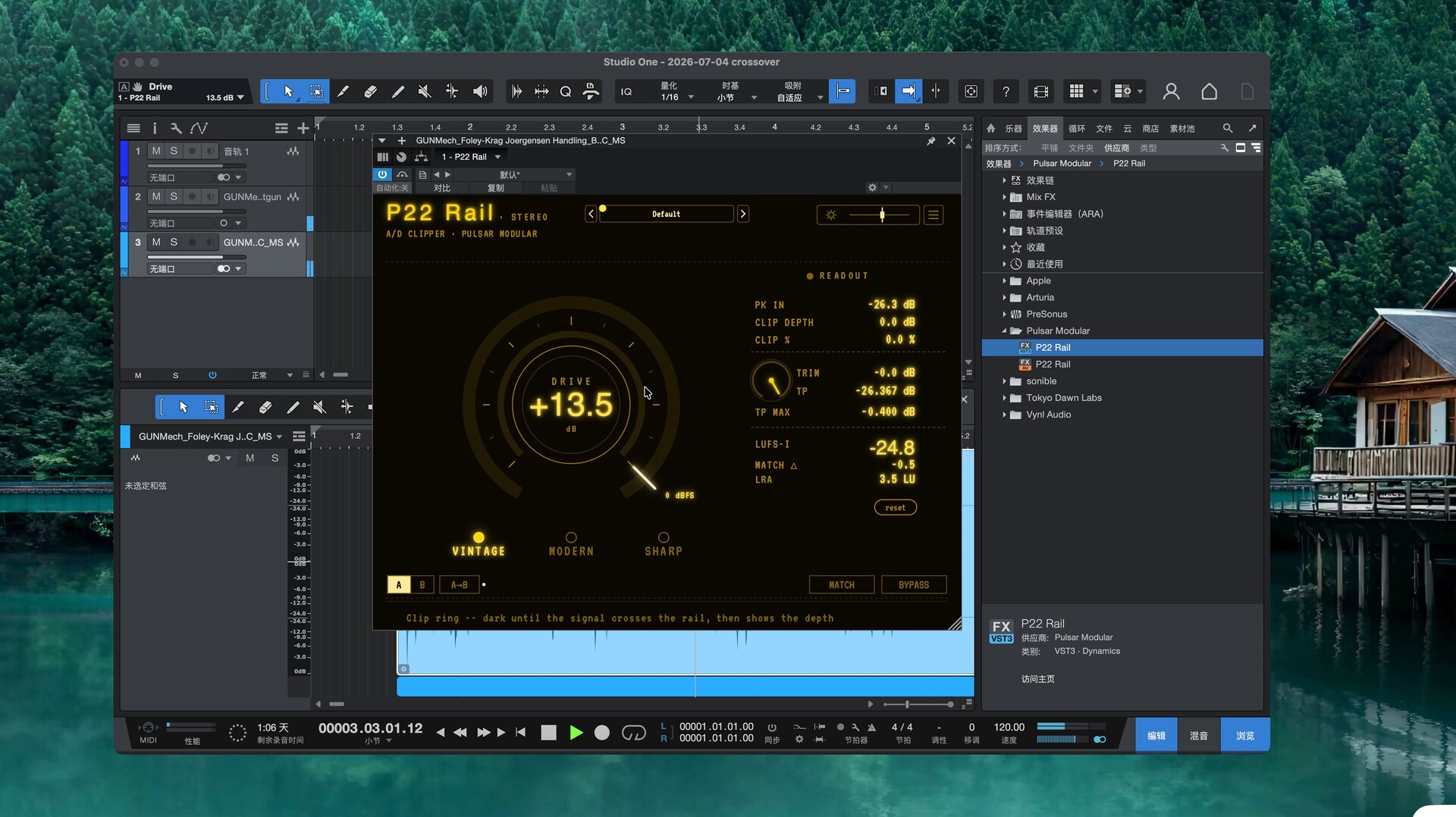Select the A state button in P22 Rail
The image size is (1456, 817).
[399, 585]
